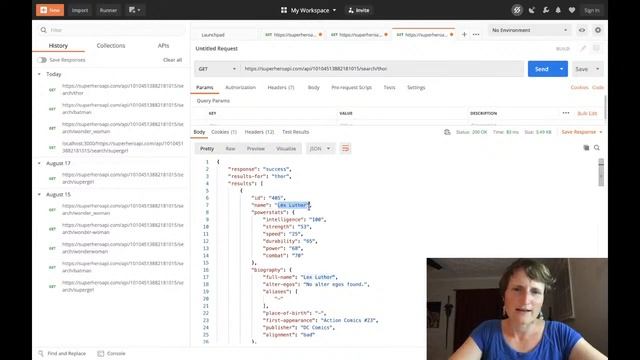This screenshot has height=360, width=640.
Task: Click the edit pencil icon beside BUILD
Action: pos(583,49)
